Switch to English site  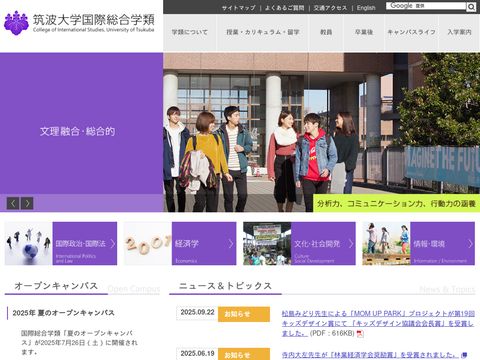[366, 8]
